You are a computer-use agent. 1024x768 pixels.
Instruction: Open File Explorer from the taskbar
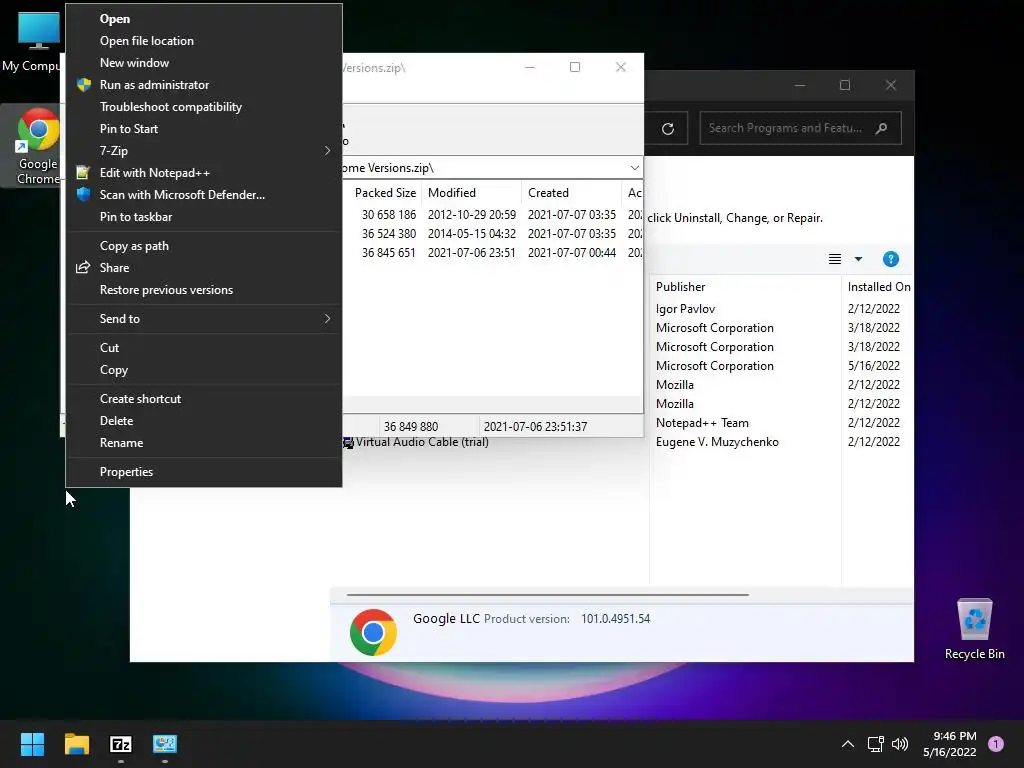(76, 744)
